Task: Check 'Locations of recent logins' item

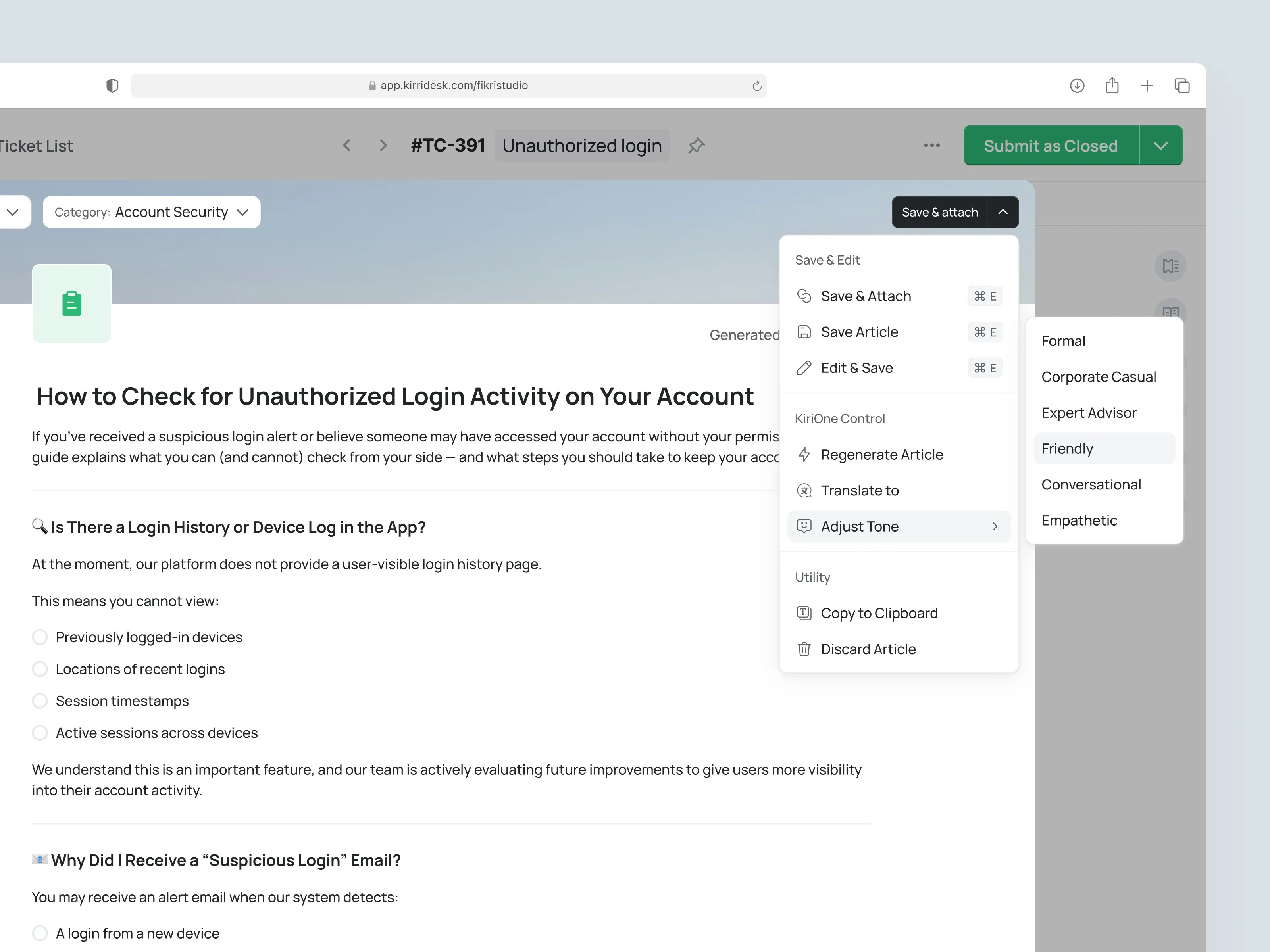Action: pyautogui.click(x=40, y=669)
